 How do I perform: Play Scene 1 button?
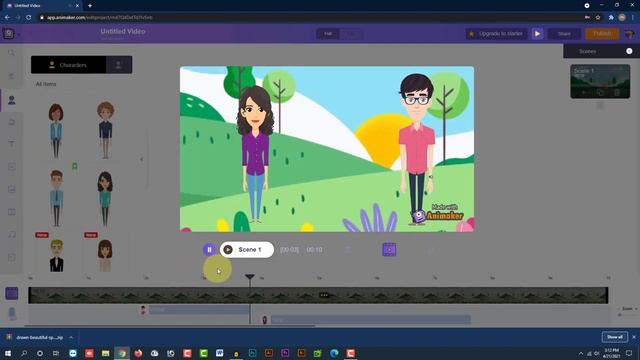tap(247, 249)
